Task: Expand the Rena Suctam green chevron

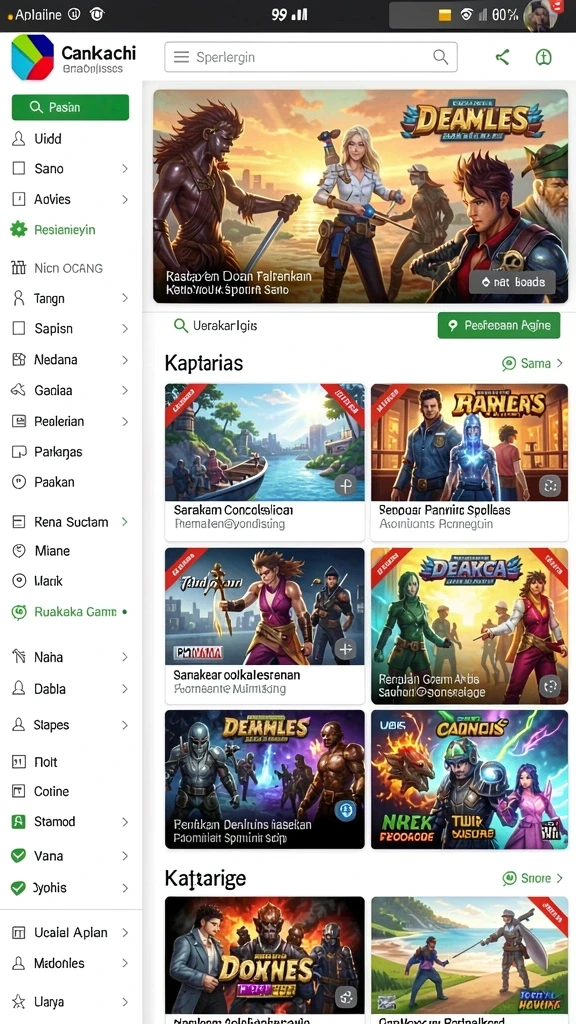Action: 125,521
